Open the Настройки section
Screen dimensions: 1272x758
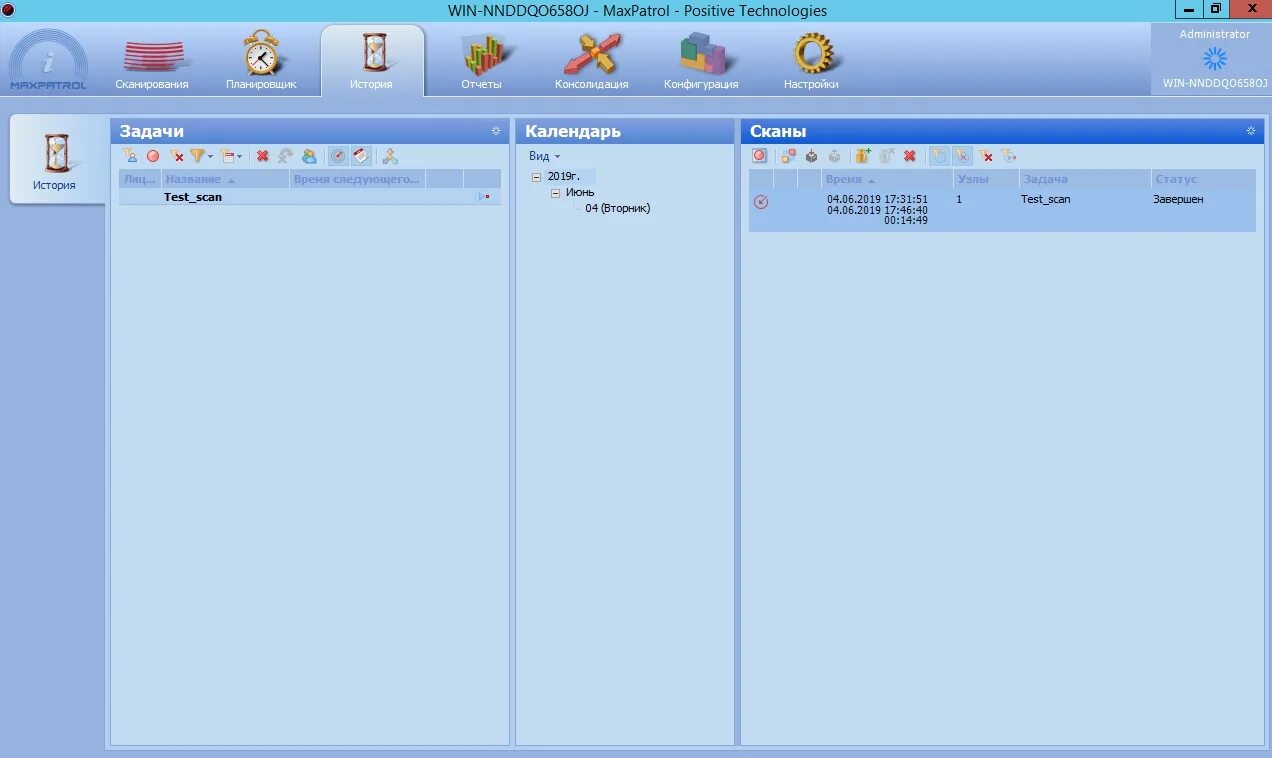tap(811, 62)
